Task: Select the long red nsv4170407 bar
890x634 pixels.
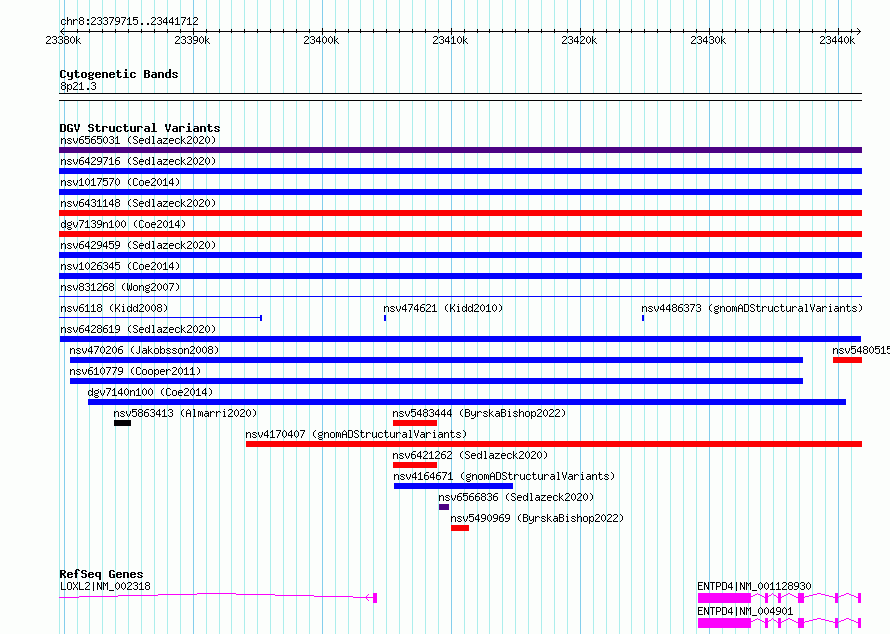Action: tap(554, 444)
